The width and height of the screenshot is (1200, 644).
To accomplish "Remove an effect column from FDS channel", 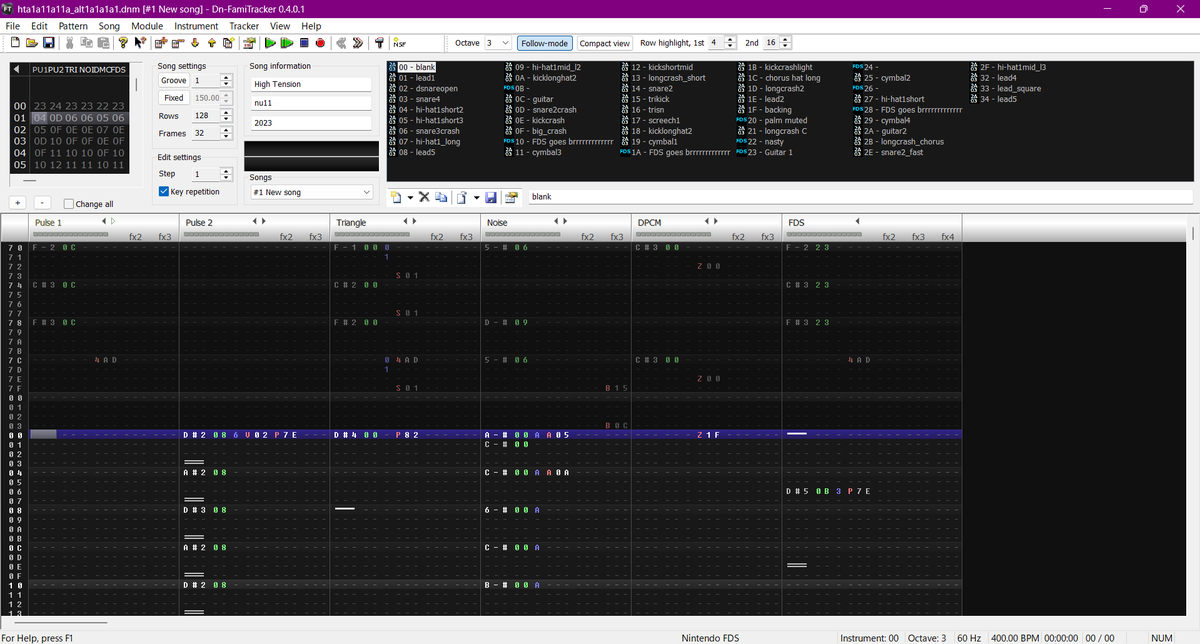I will point(858,220).
